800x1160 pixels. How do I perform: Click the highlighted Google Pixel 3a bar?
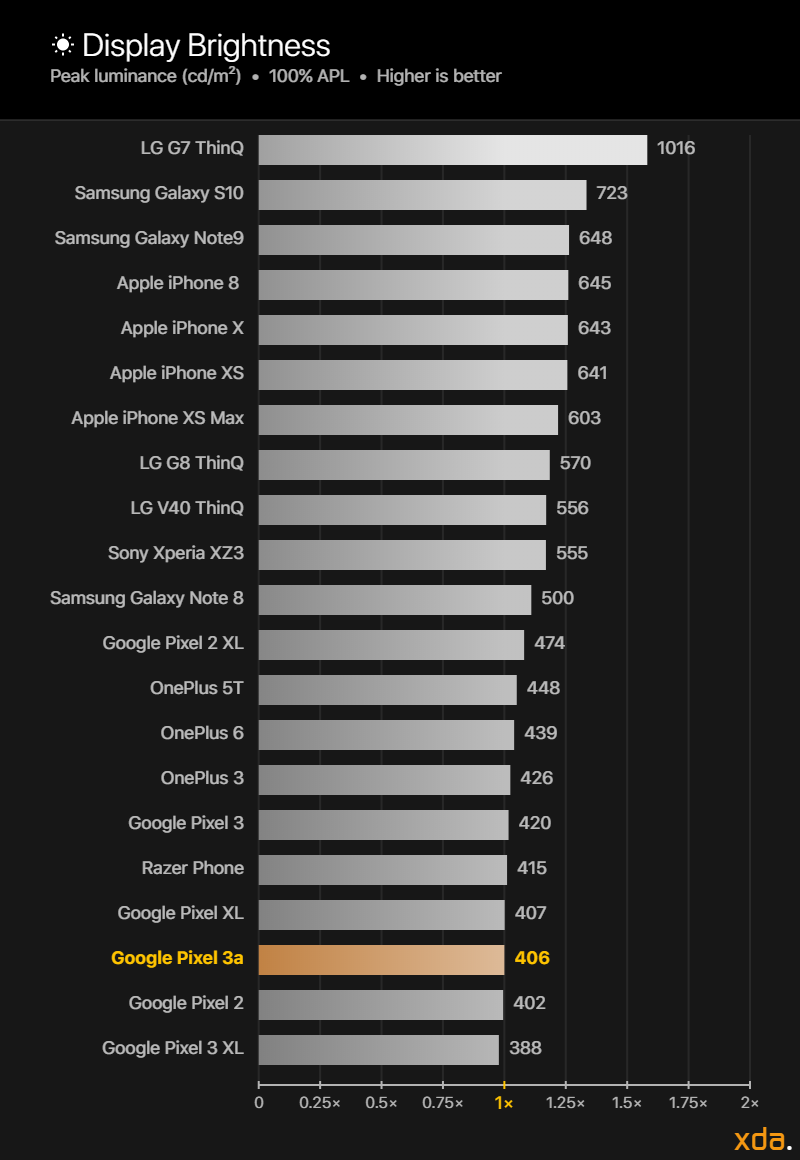tap(381, 960)
